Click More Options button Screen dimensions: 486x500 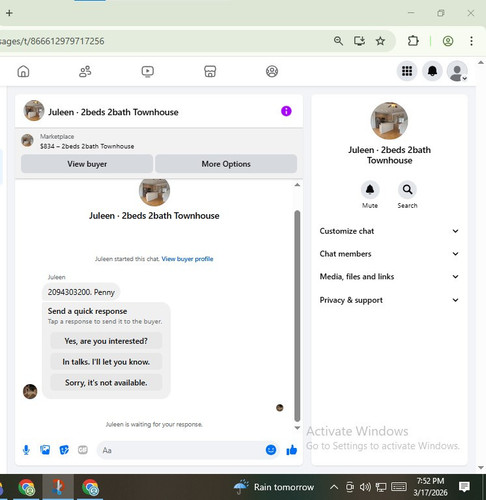(x=226, y=164)
